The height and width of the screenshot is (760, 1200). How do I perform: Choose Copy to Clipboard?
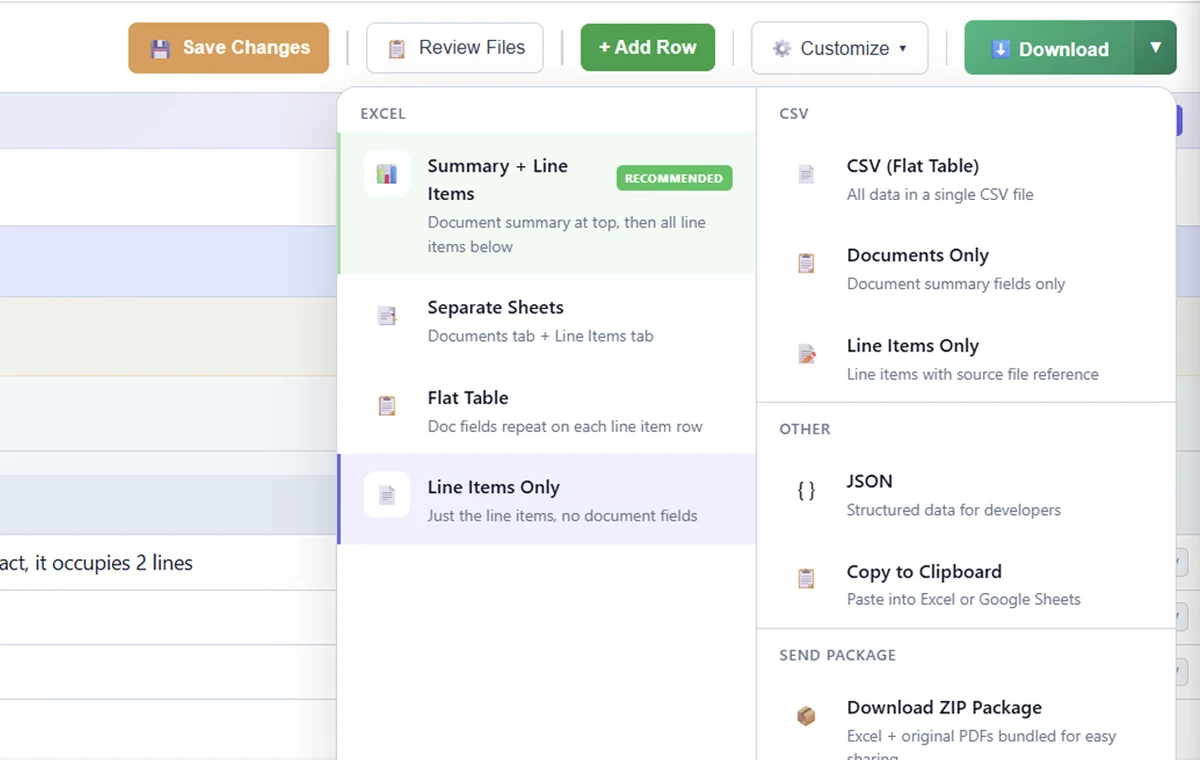tap(966, 585)
